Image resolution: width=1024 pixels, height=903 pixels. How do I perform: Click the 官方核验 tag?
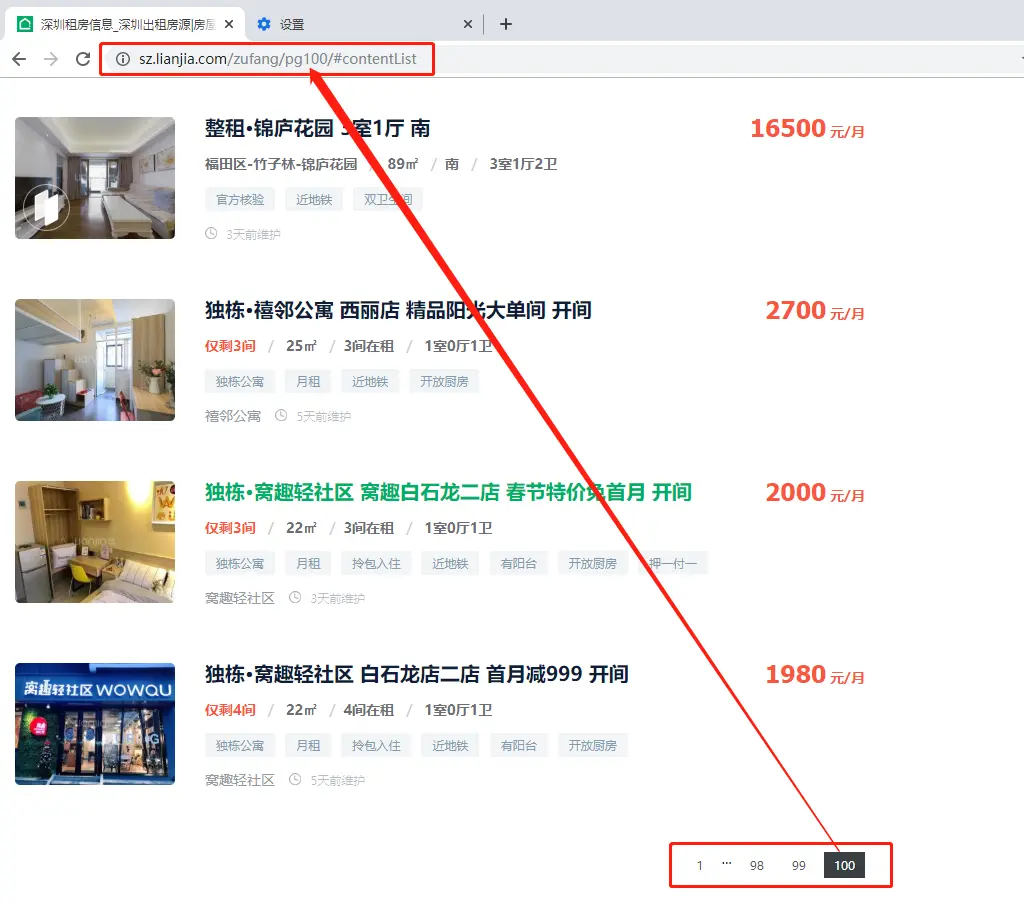(x=240, y=199)
